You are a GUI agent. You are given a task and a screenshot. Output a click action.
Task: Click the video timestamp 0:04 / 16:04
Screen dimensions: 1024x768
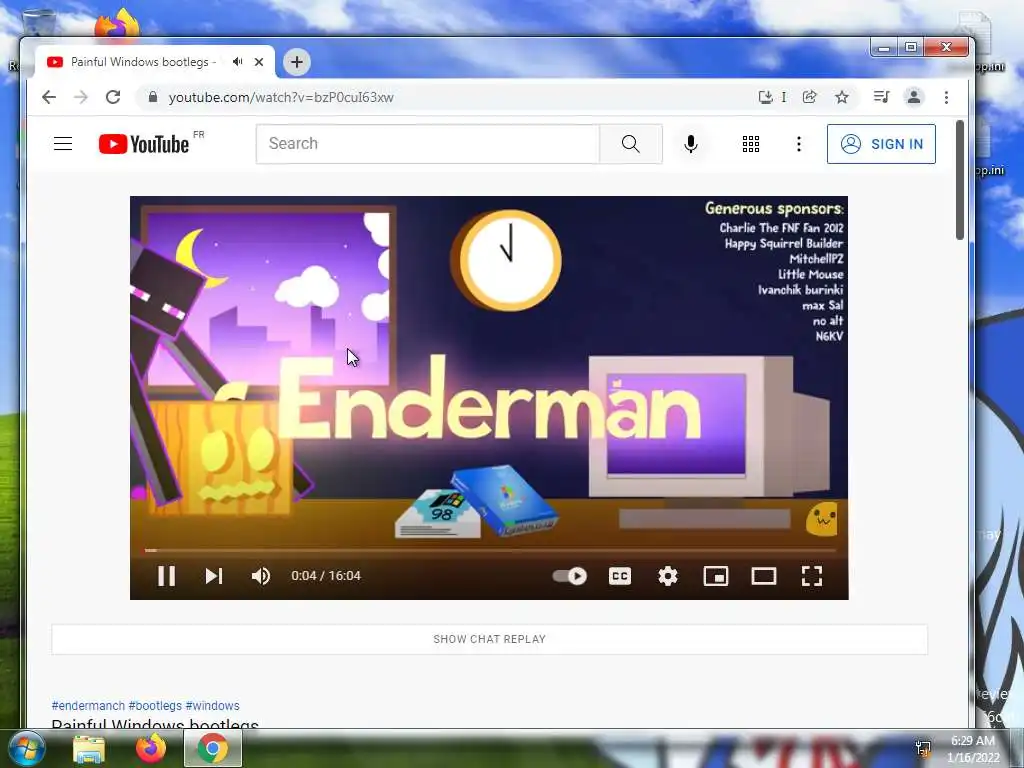point(326,576)
